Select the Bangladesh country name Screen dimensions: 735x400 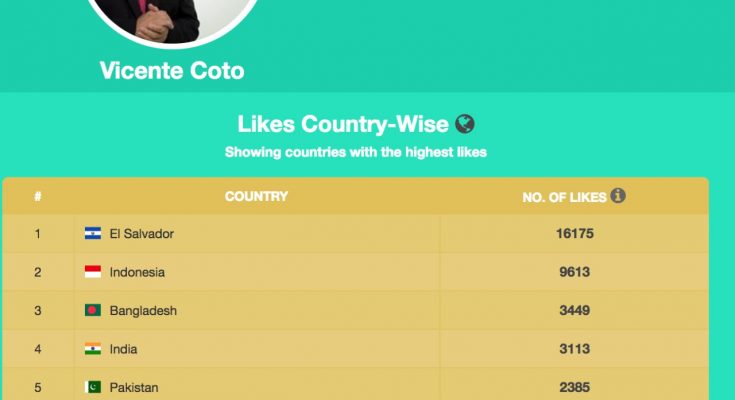143,310
